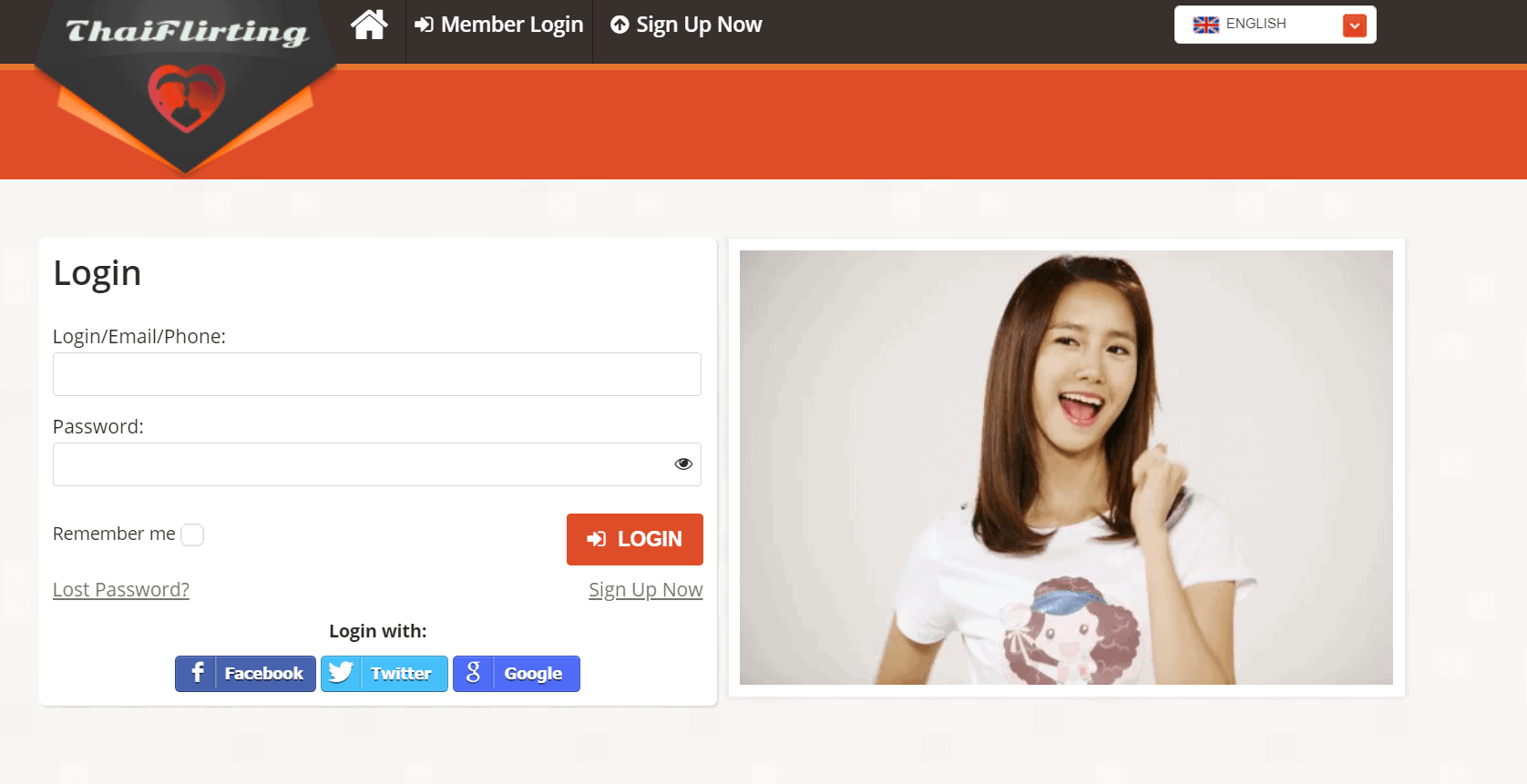Click the UK flag icon

point(1205,25)
